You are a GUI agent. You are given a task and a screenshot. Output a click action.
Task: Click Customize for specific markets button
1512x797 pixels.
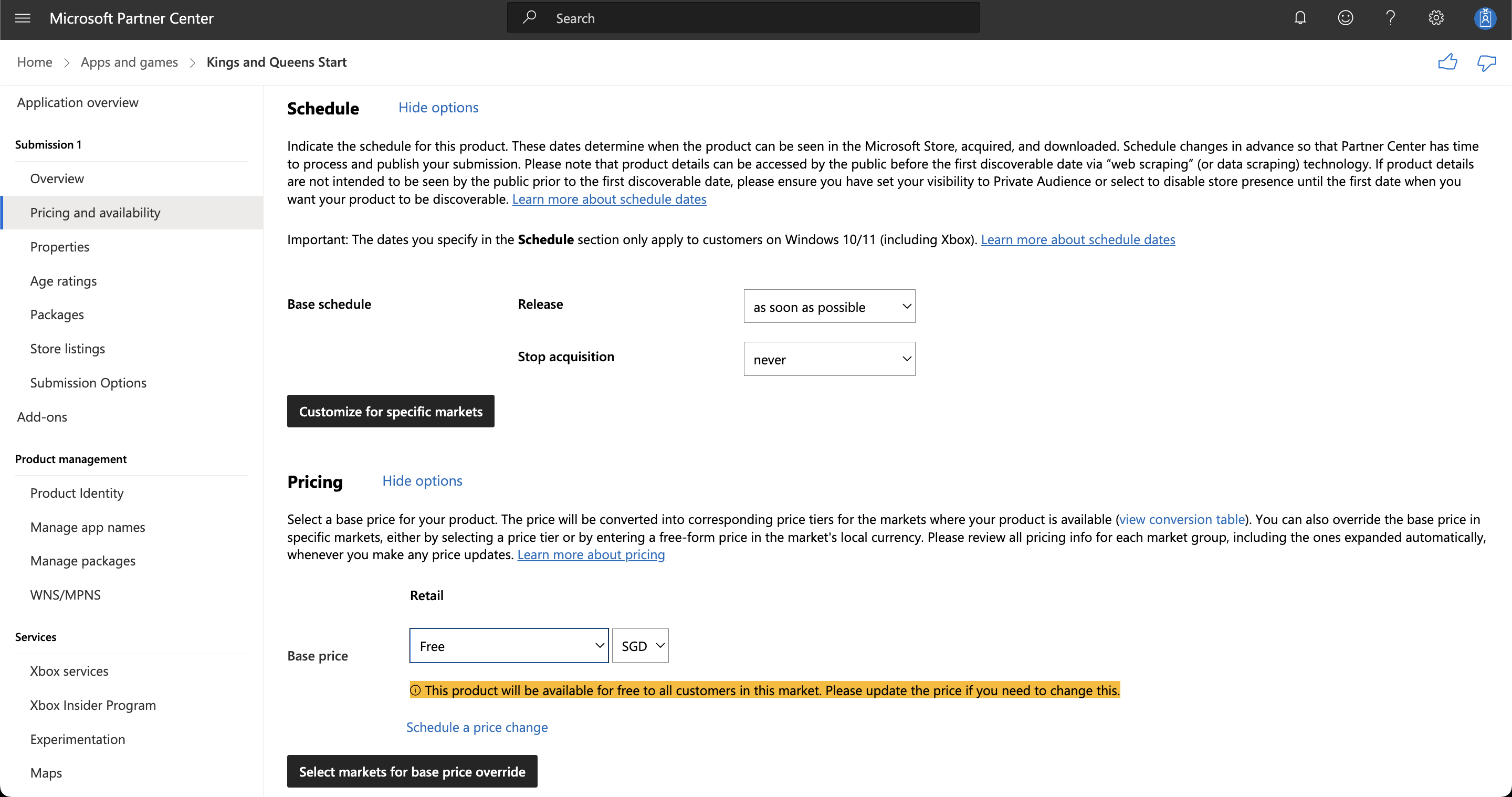point(390,412)
